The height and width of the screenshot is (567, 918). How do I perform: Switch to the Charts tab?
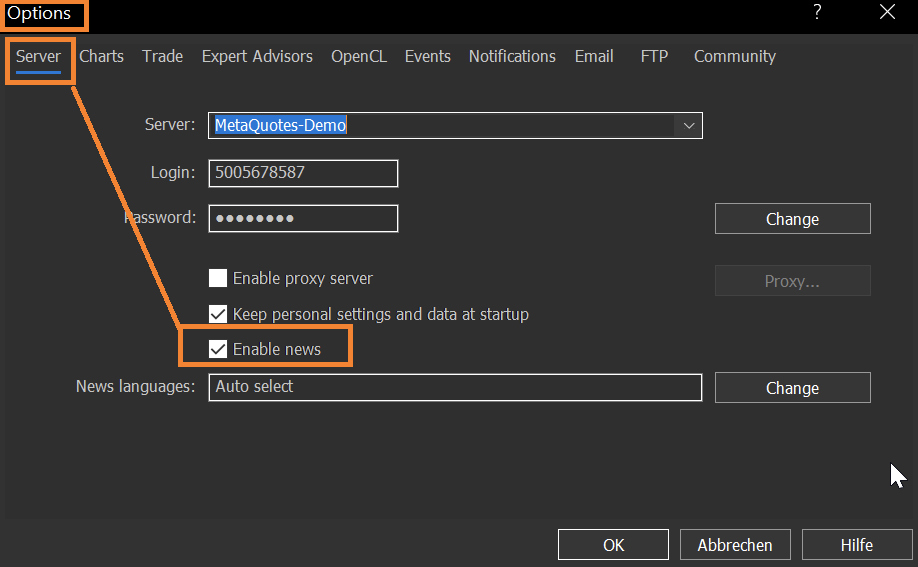tap(102, 56)
